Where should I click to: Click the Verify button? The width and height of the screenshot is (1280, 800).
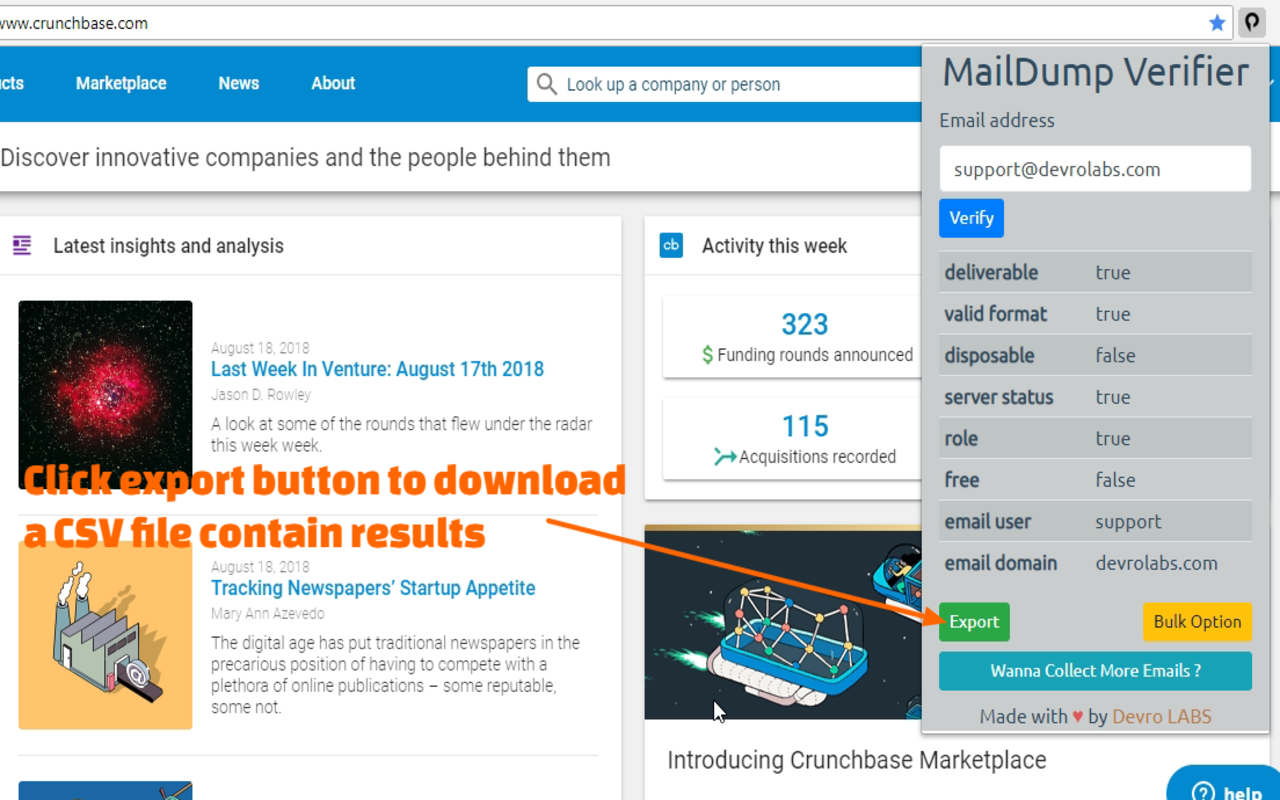[971, 218]
